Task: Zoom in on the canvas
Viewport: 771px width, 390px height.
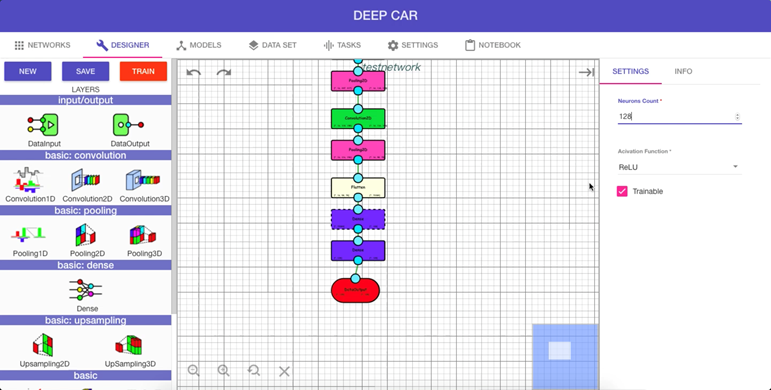Action: pyautogui.click(x=224, y=371)
